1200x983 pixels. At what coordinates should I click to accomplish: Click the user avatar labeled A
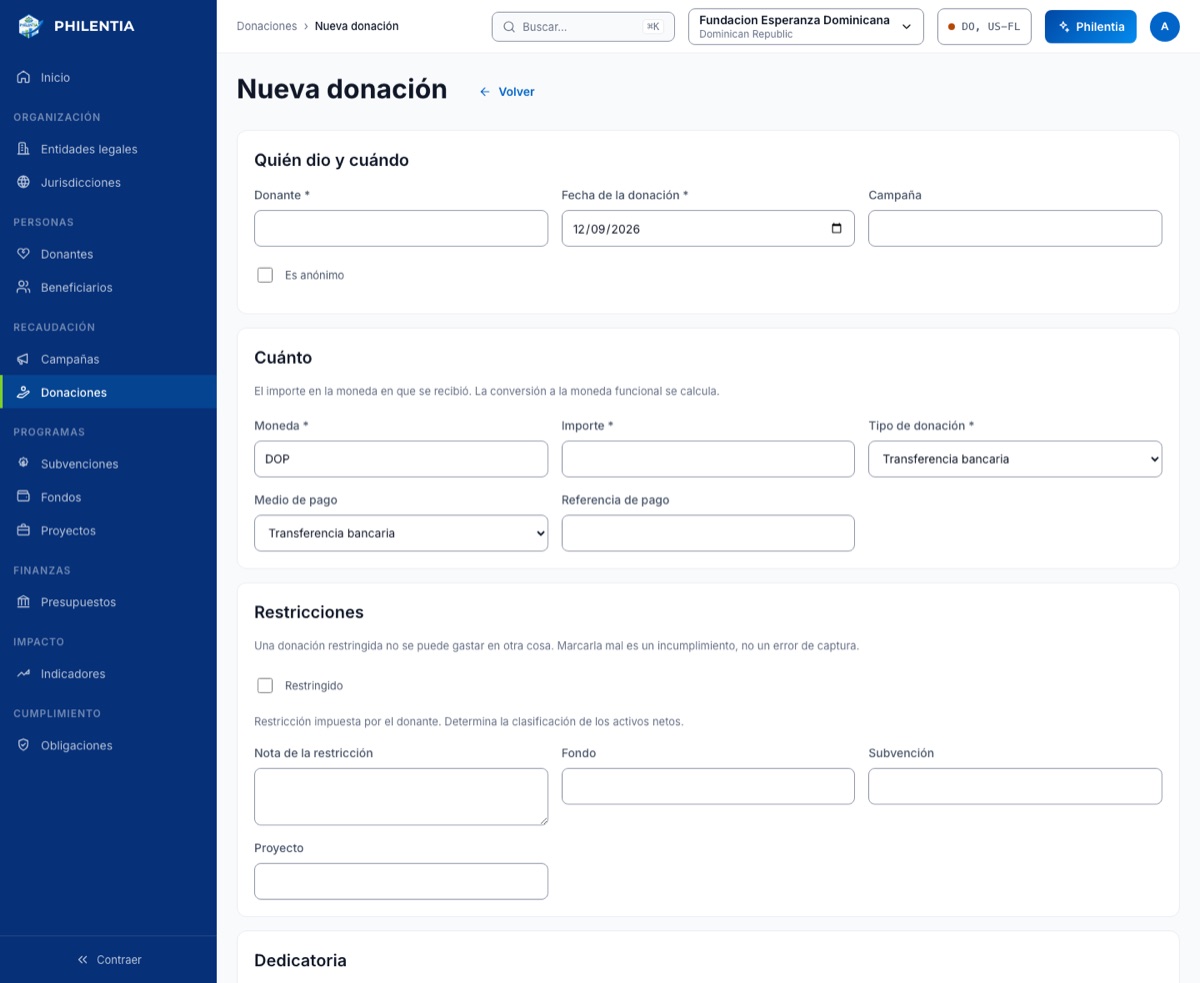click(x=1165, y=26)
